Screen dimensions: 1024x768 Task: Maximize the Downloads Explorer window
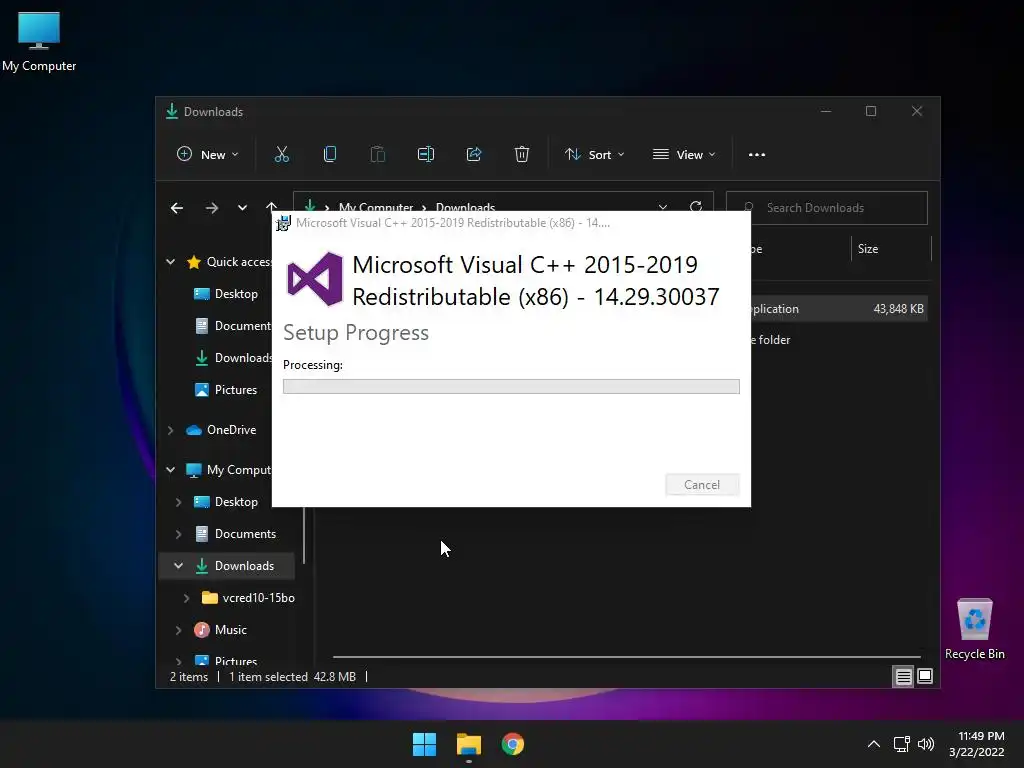(x=871, y=112)
